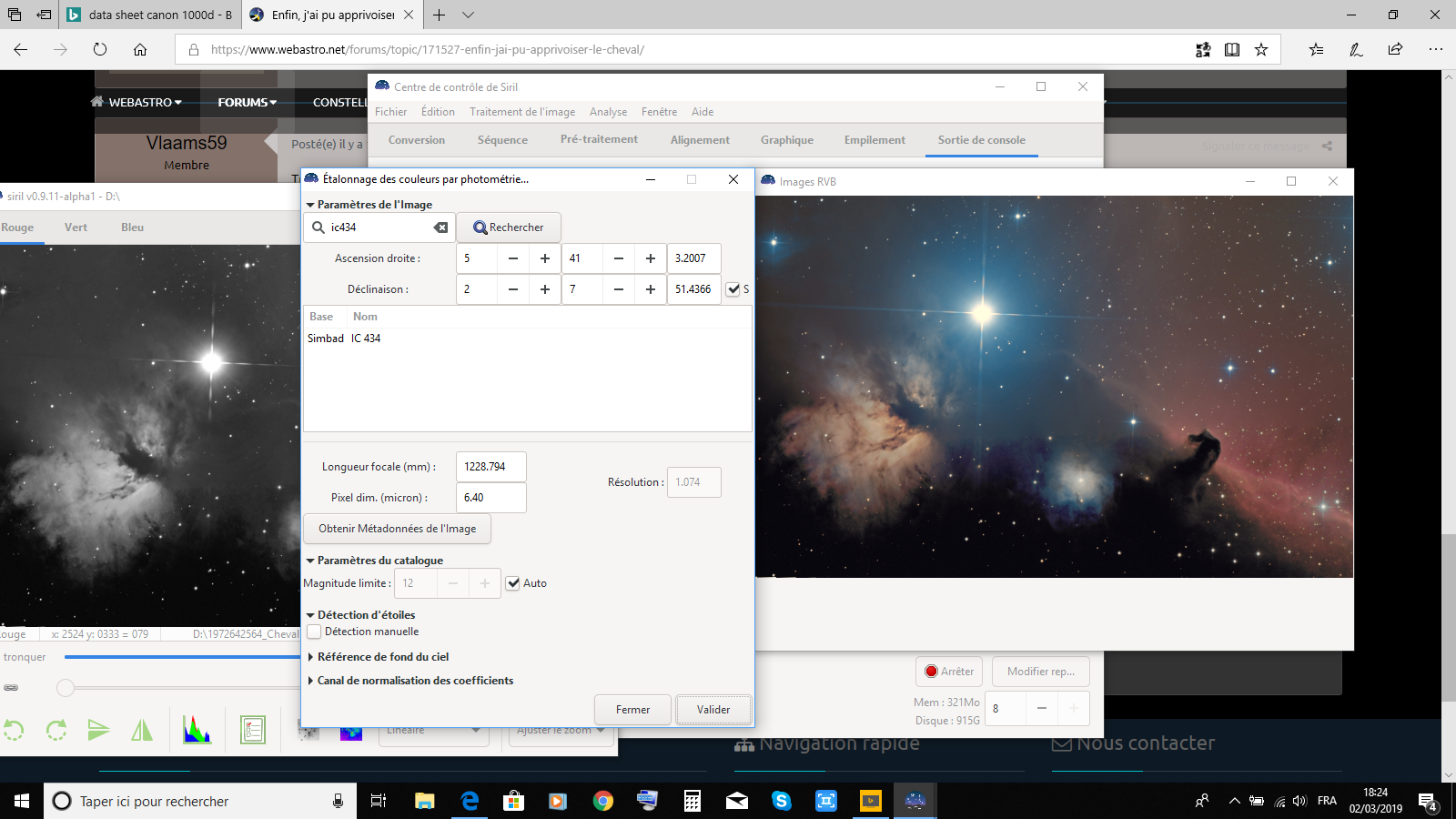Open the green checklist icon in Siril
The width and height of the screenshot is (1456, 819).
pyautogui.click(x=253, y=730)
